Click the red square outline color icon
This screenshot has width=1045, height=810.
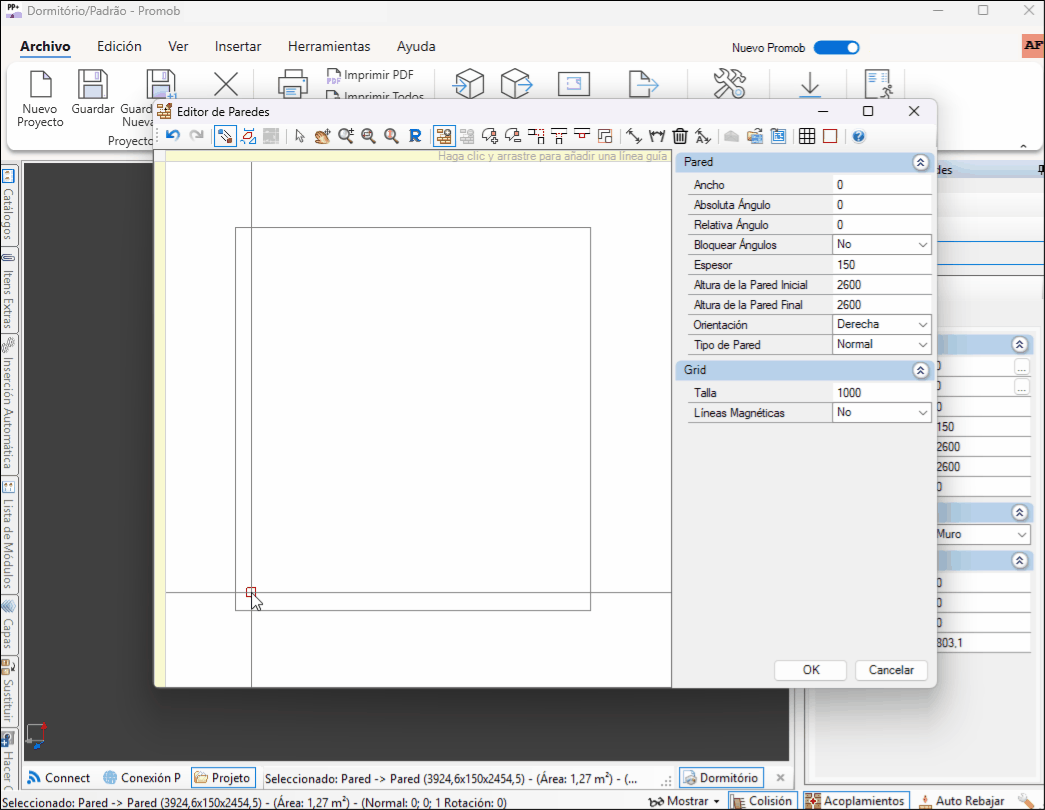[829, 136]
